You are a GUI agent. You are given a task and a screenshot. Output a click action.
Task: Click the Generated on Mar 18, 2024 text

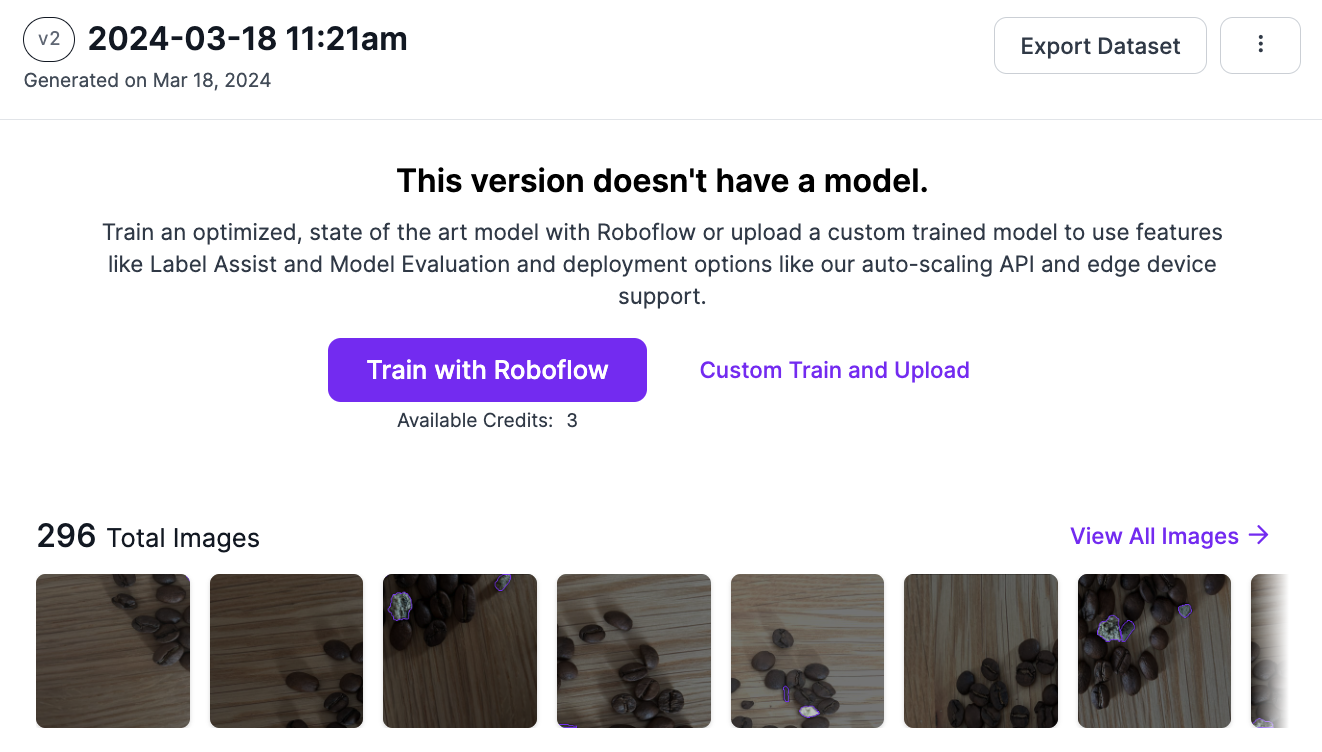(147, 81)
